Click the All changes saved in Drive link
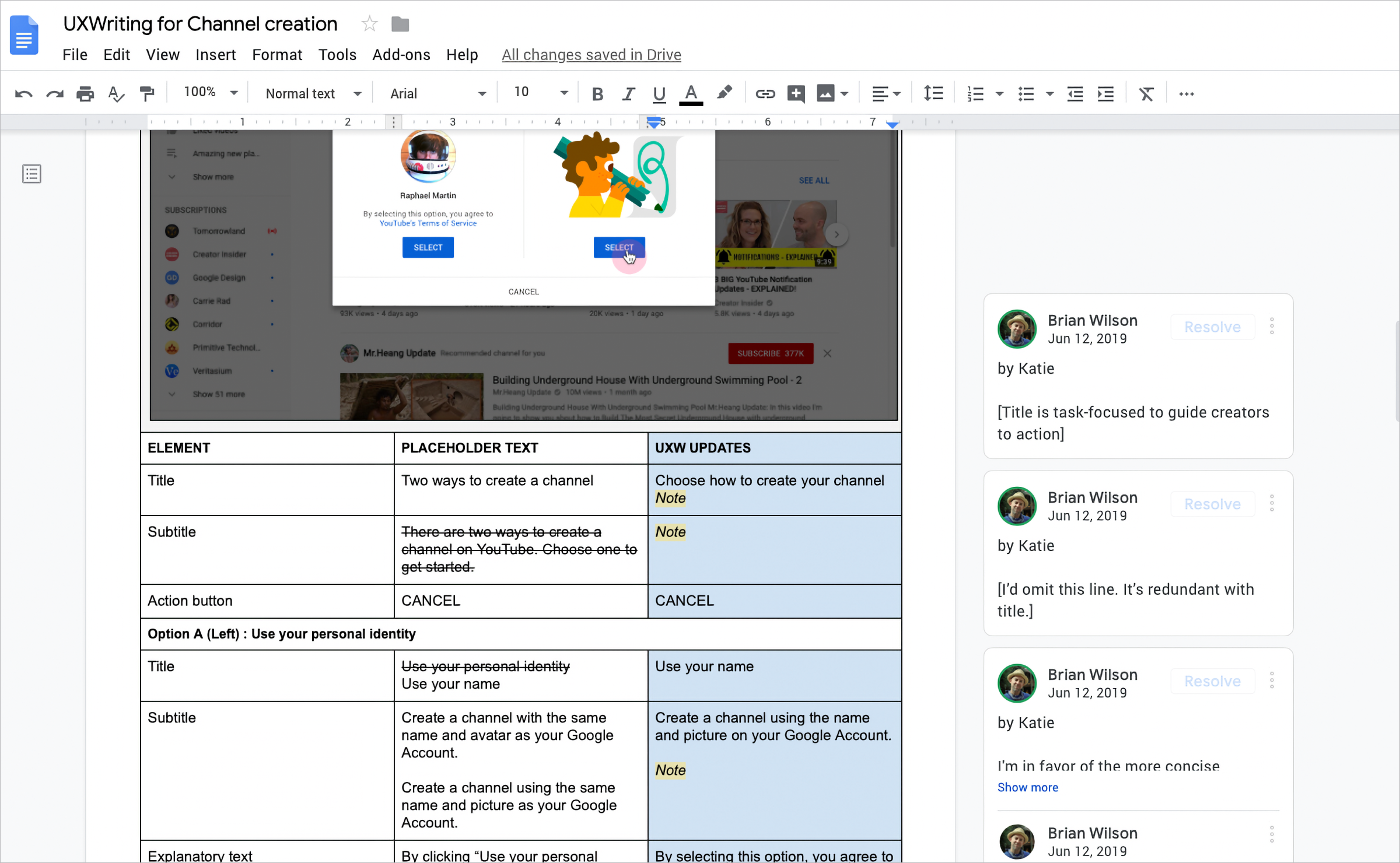Image resolution: width=1400 pixels, height=863 pixels. (591, 55)
